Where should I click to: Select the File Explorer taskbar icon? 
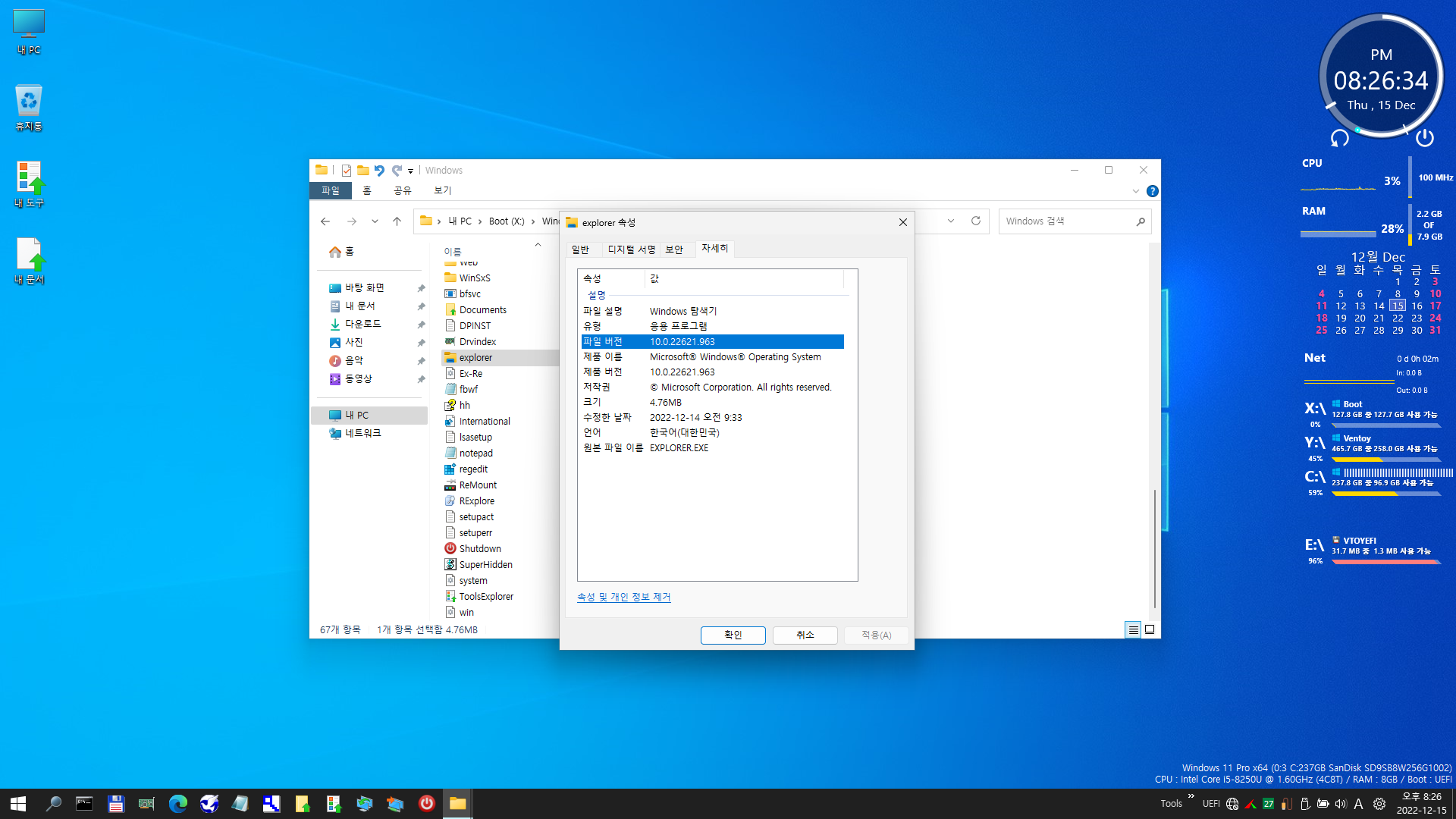pos(457,804)
